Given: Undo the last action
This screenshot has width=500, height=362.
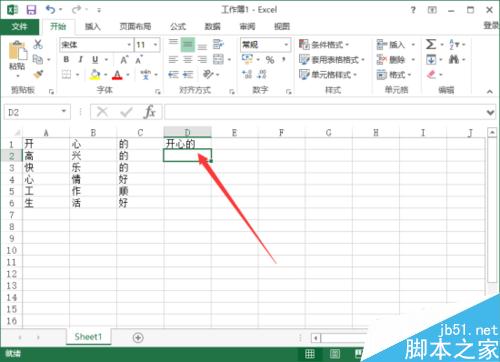Looking at the screenshot, I should coord(51,10).
